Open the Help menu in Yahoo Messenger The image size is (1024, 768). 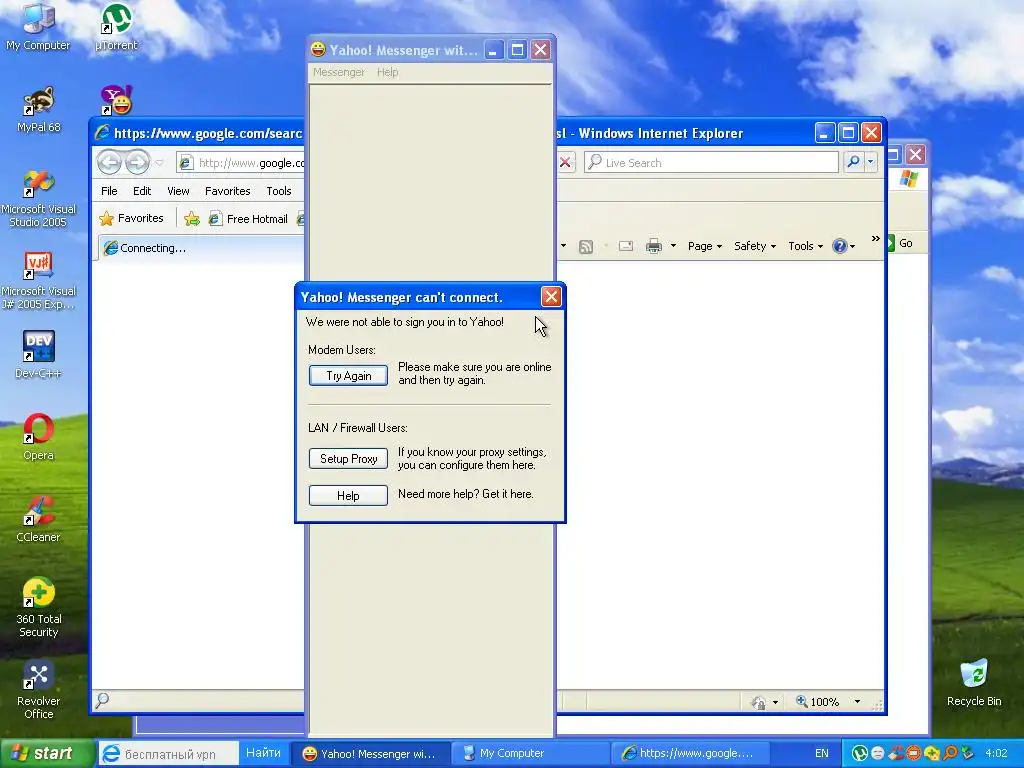coord(387,72)
